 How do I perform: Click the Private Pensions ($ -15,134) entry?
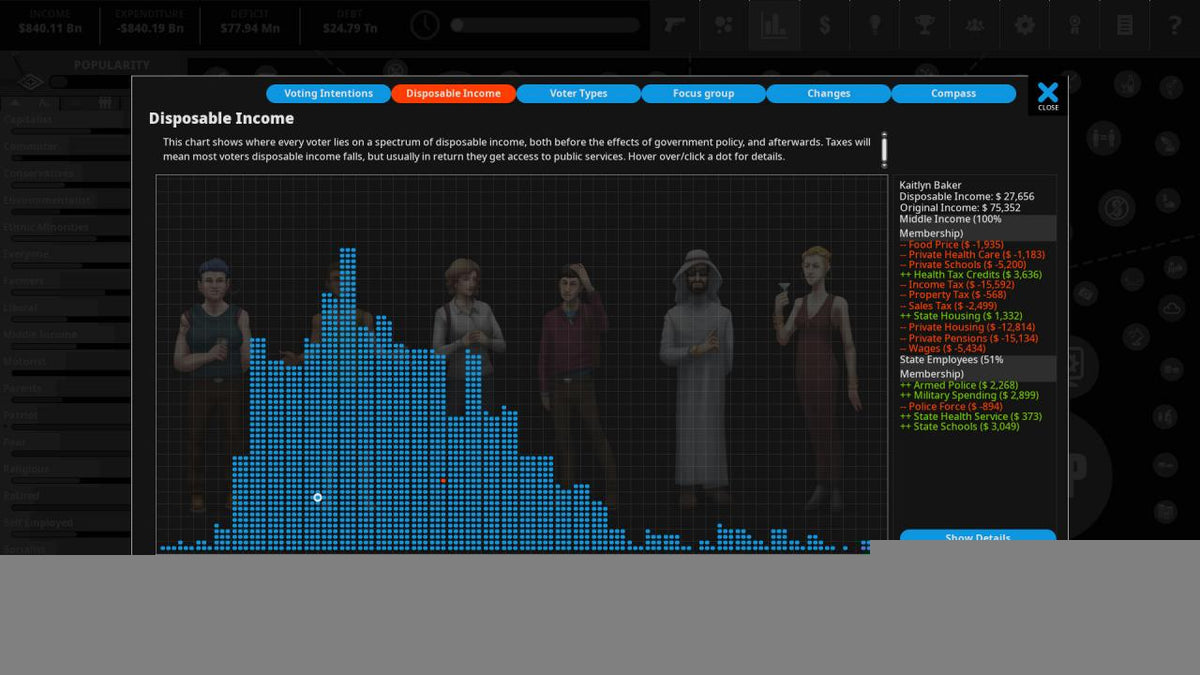pyautogui.click(x=968, y=337)
